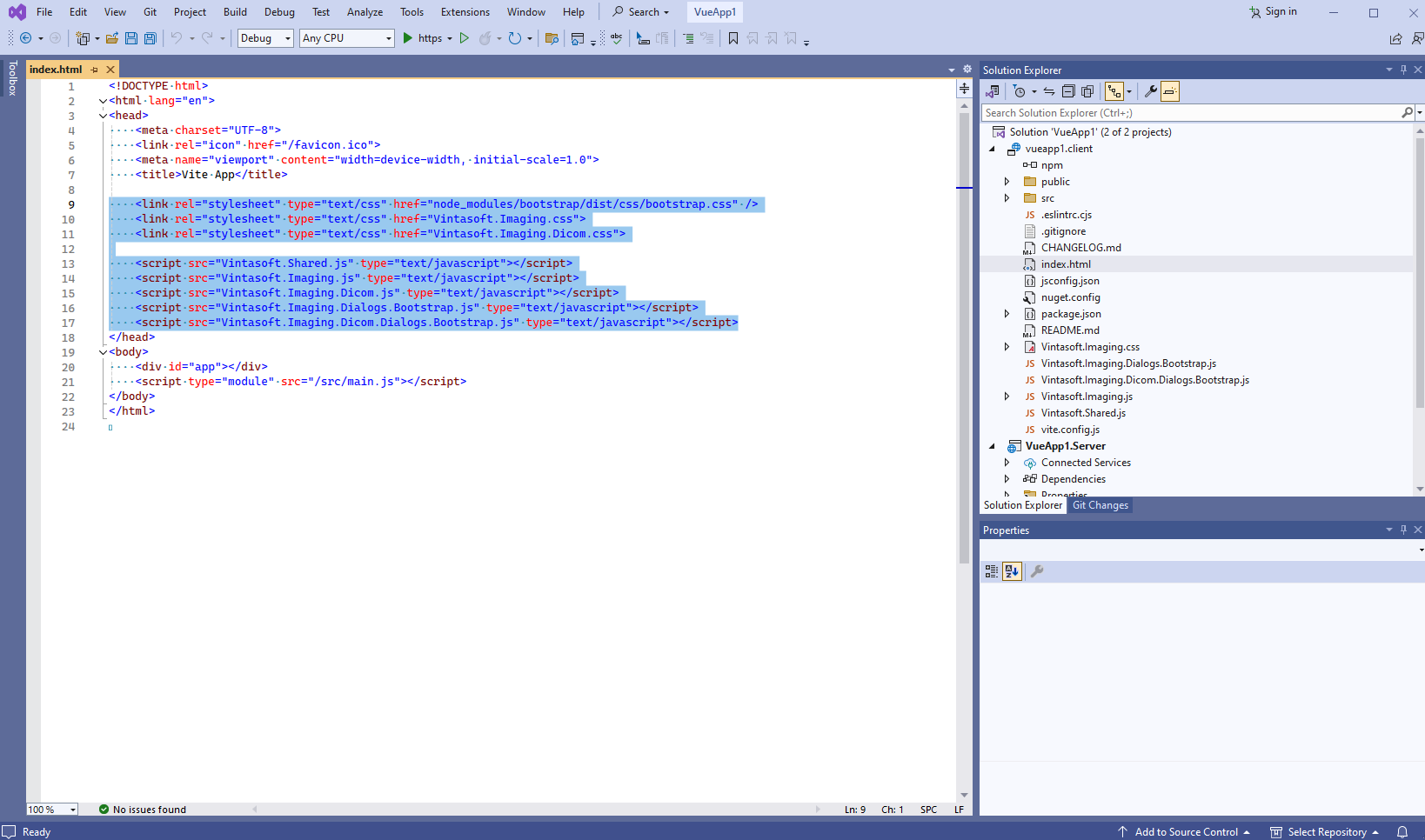1425x840 pixels.
Task: Click the Search box in title bar
Action: (x=641, y=12)
